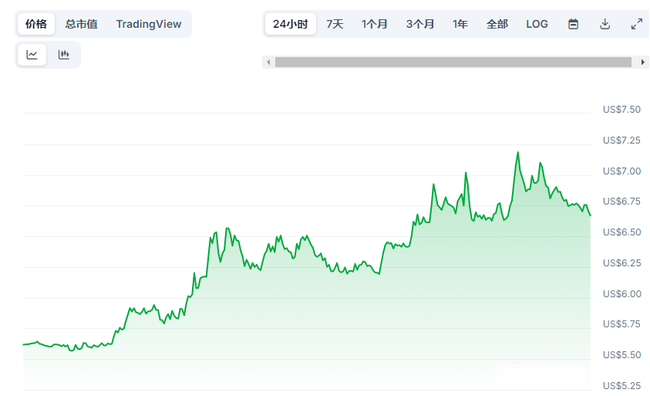Click the highest price peak on chart

(x=518, y=153)
